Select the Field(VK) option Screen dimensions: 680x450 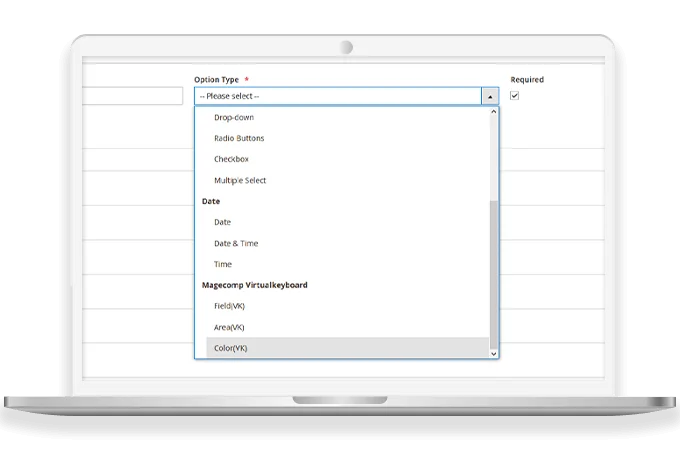230,306
